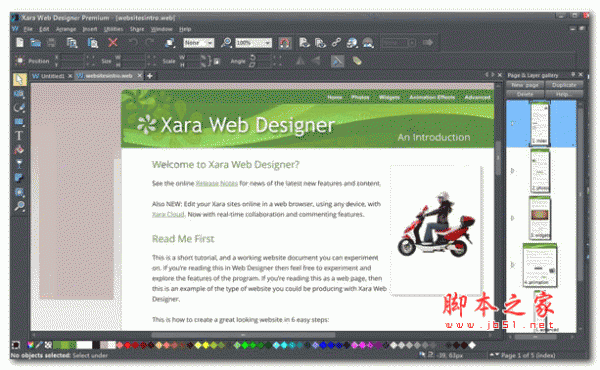Image resolution: width=600 pixels, height=370 pixels.
Task: Click the flip horizontally triangle icon
Action: point(300,61)
